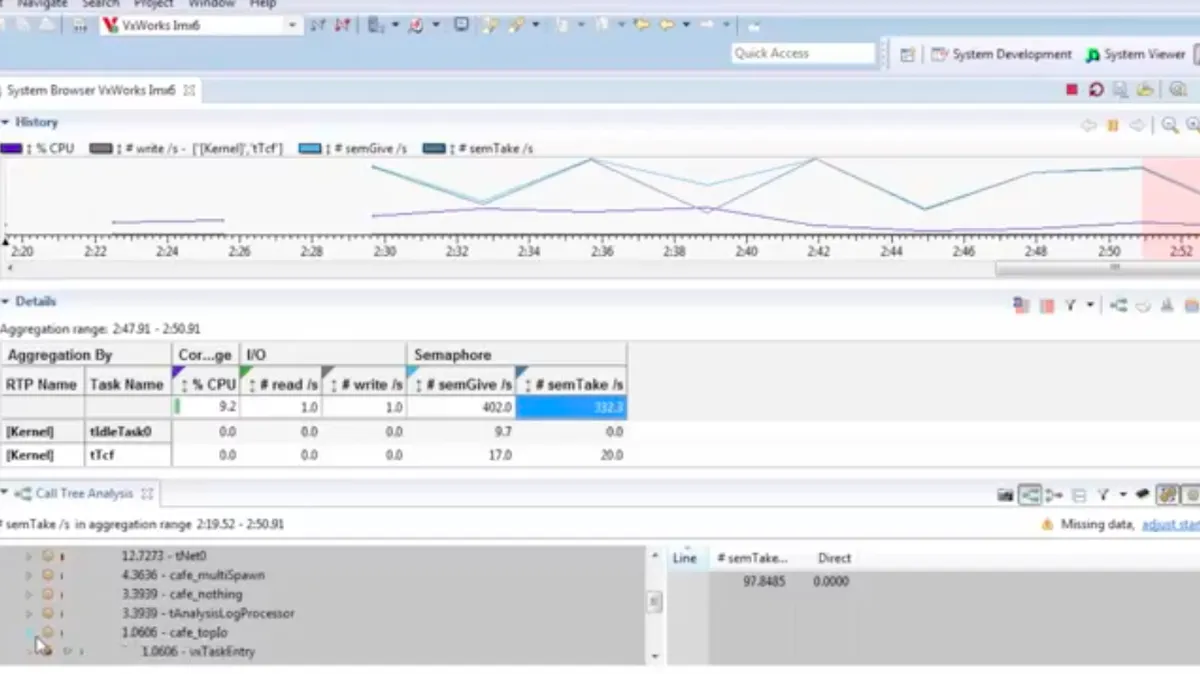1200x674 pixels.
Task: Toggle the % CPU series in legend
Action: click(38, 148)
